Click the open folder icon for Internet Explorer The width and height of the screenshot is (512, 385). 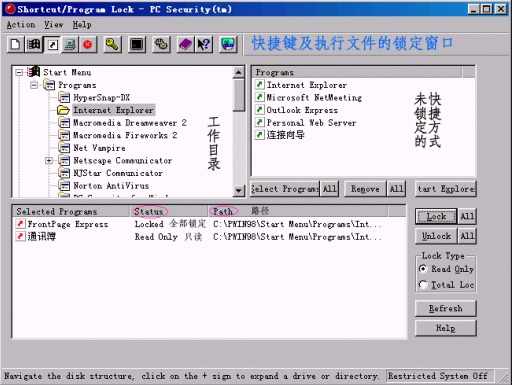(63, 110)
